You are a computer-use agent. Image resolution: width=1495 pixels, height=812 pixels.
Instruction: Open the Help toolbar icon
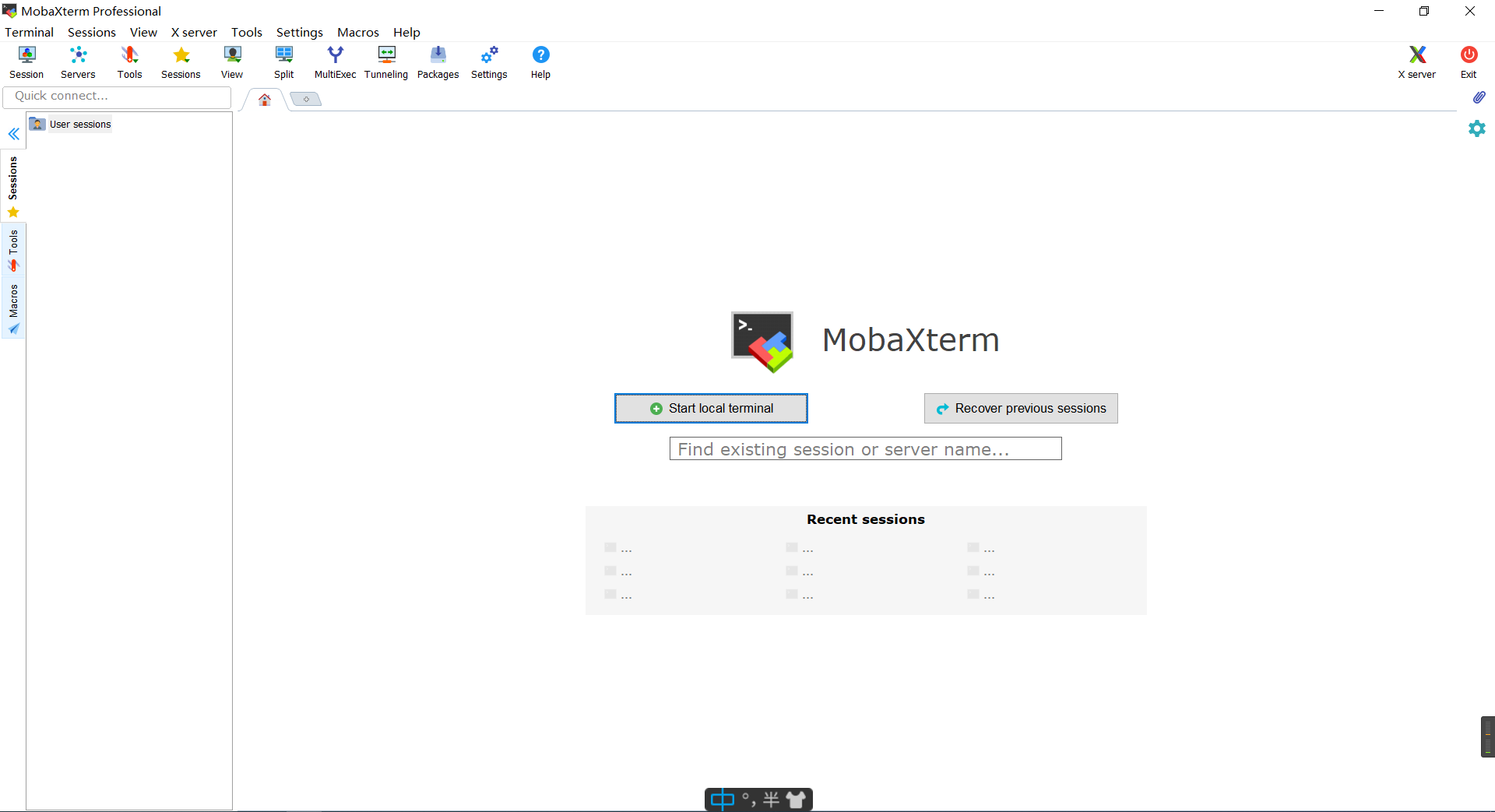[x=540, y=62]
